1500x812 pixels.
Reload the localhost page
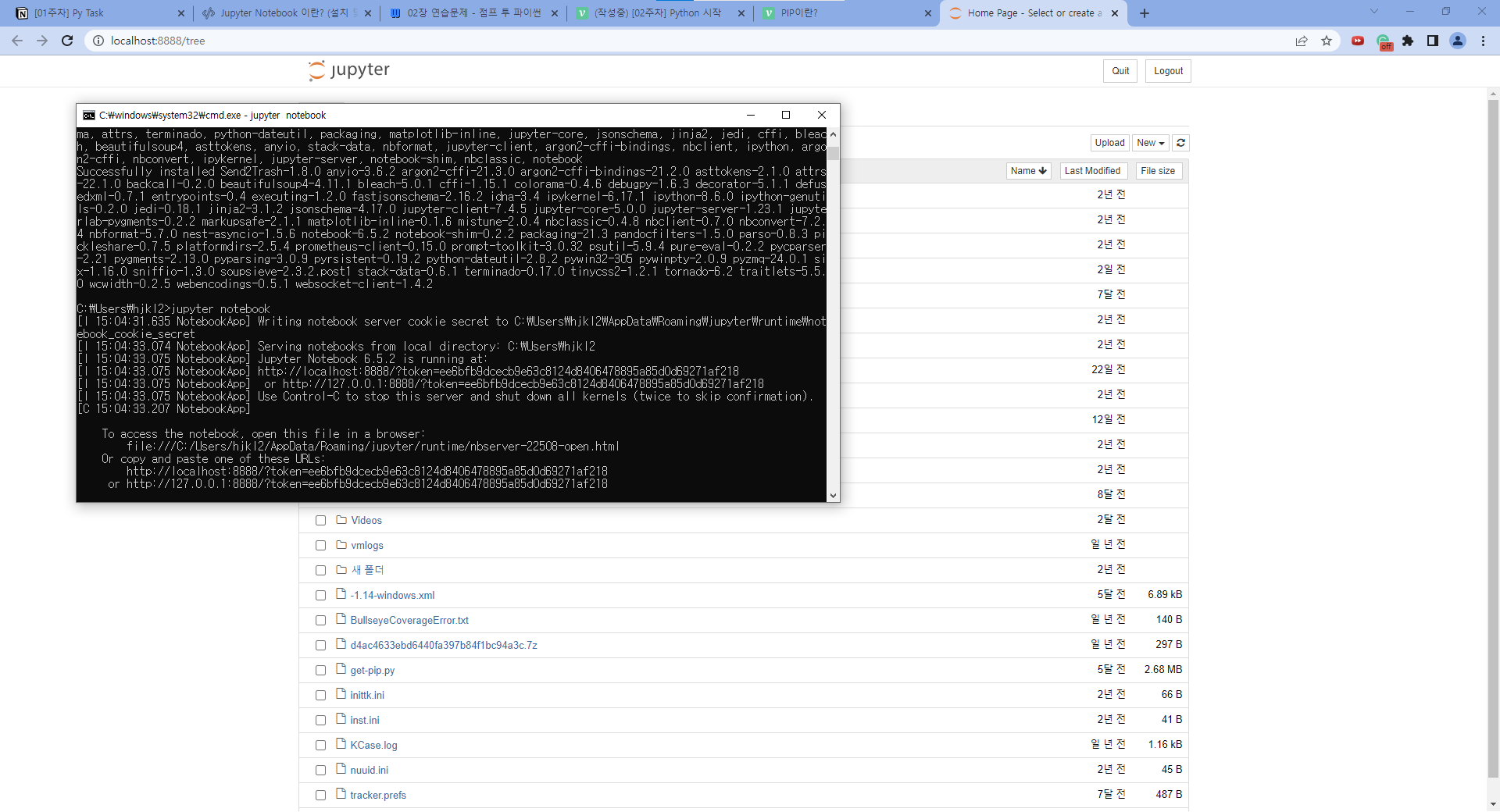(x=67, y=41)
